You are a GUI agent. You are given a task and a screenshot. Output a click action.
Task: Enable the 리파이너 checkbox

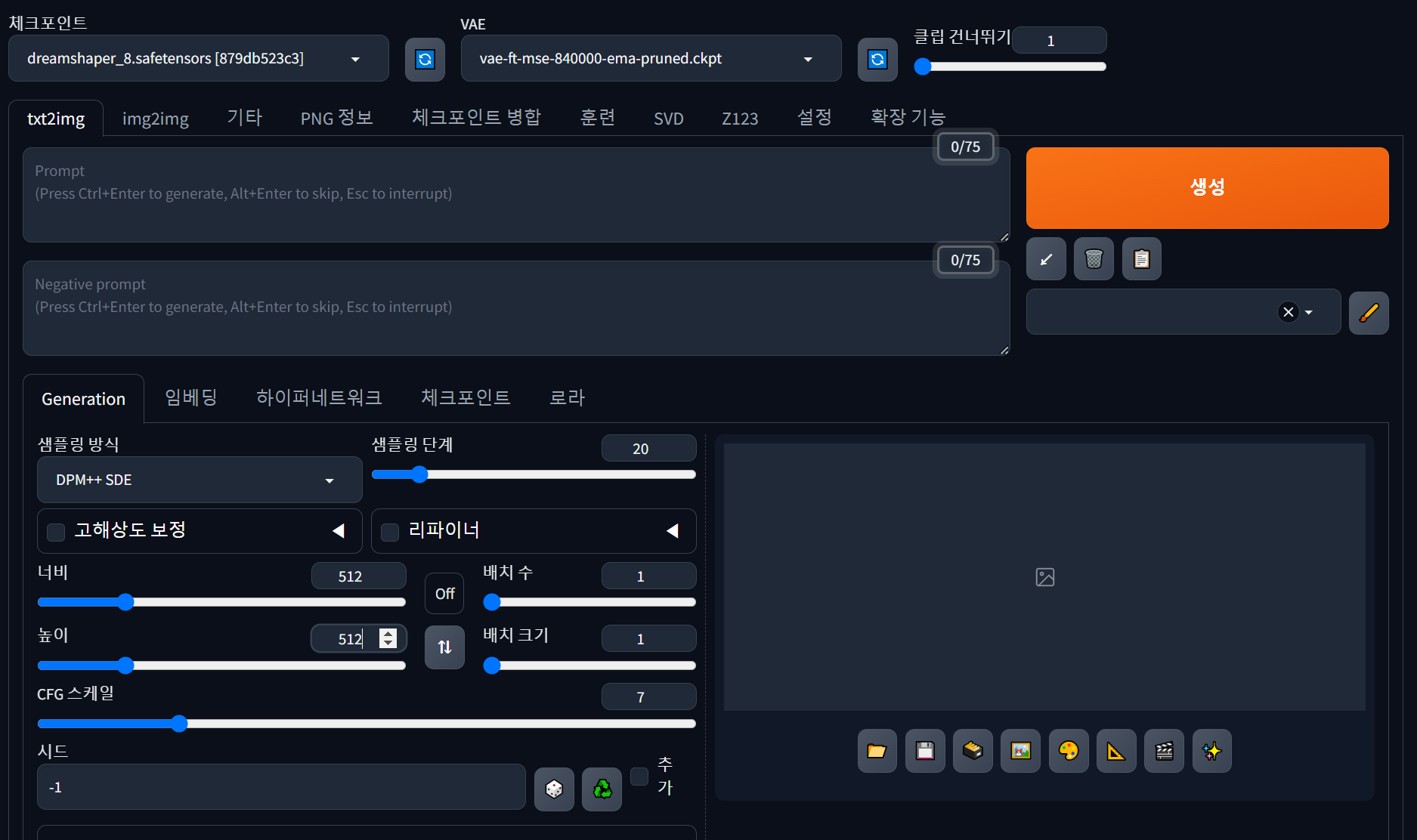(390, 532)
